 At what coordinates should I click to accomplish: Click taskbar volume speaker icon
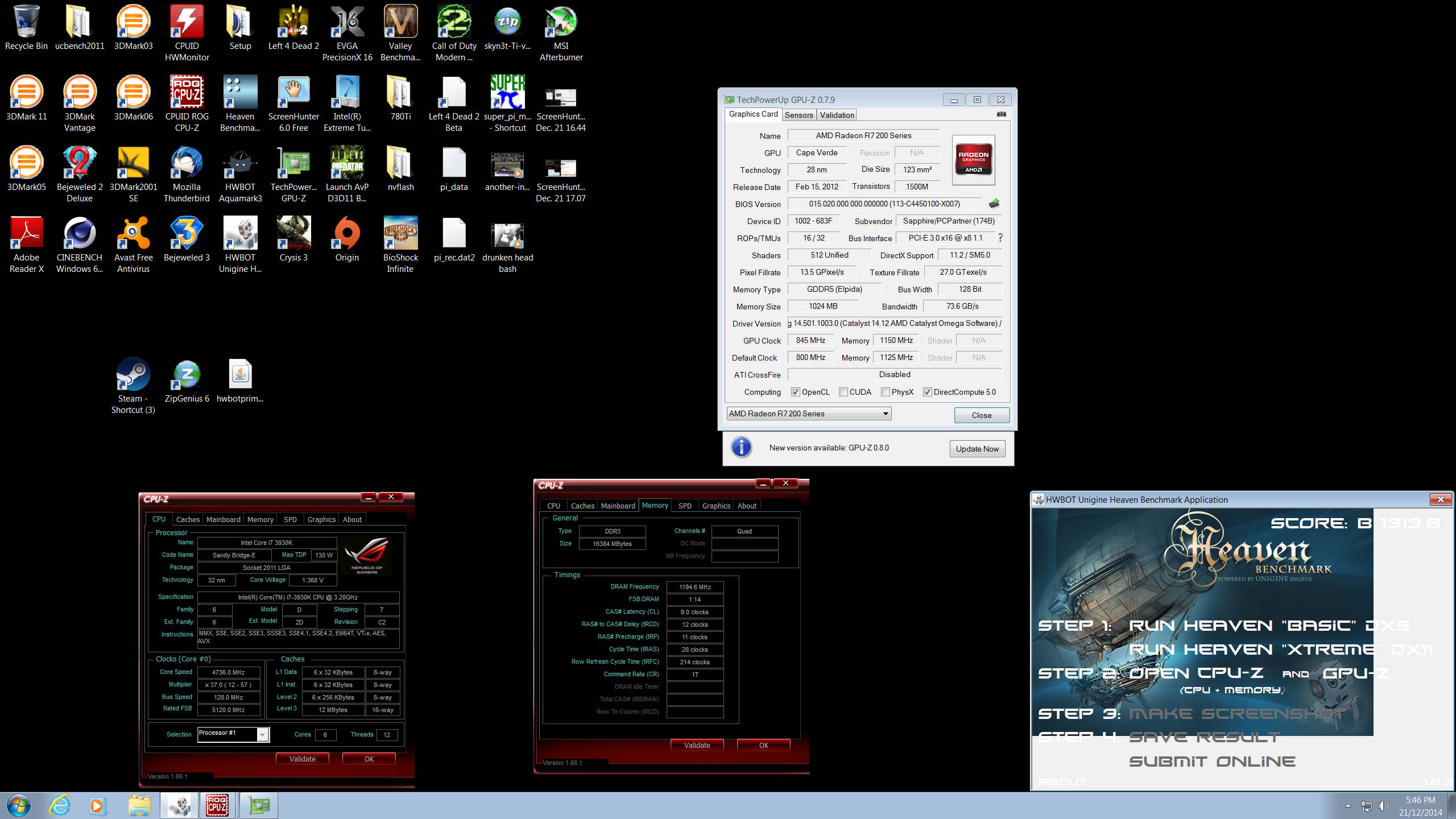(1383, 806)
